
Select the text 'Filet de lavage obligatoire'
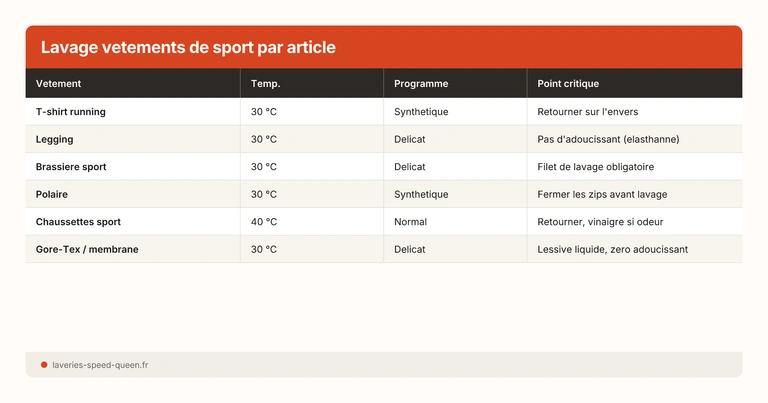(x=595, y=166)
